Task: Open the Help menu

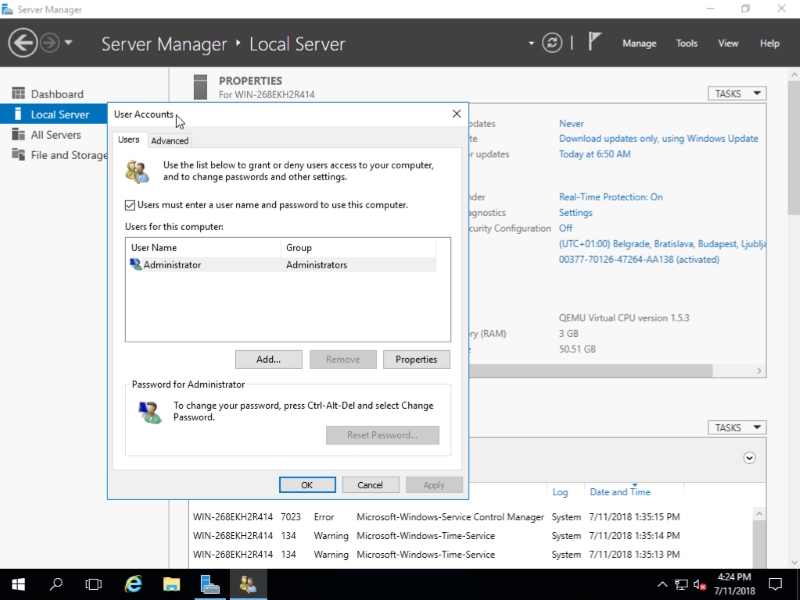Action: [x=769, y=43]
